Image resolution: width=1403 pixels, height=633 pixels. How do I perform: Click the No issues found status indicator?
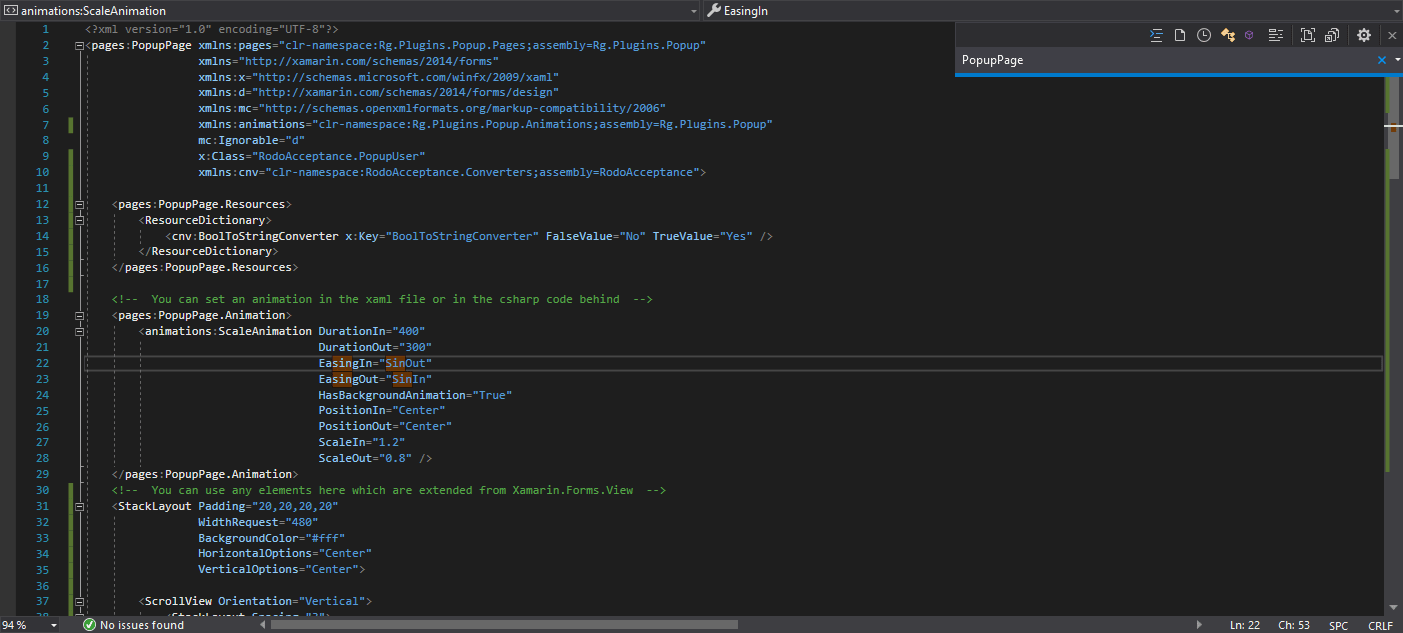133,625
